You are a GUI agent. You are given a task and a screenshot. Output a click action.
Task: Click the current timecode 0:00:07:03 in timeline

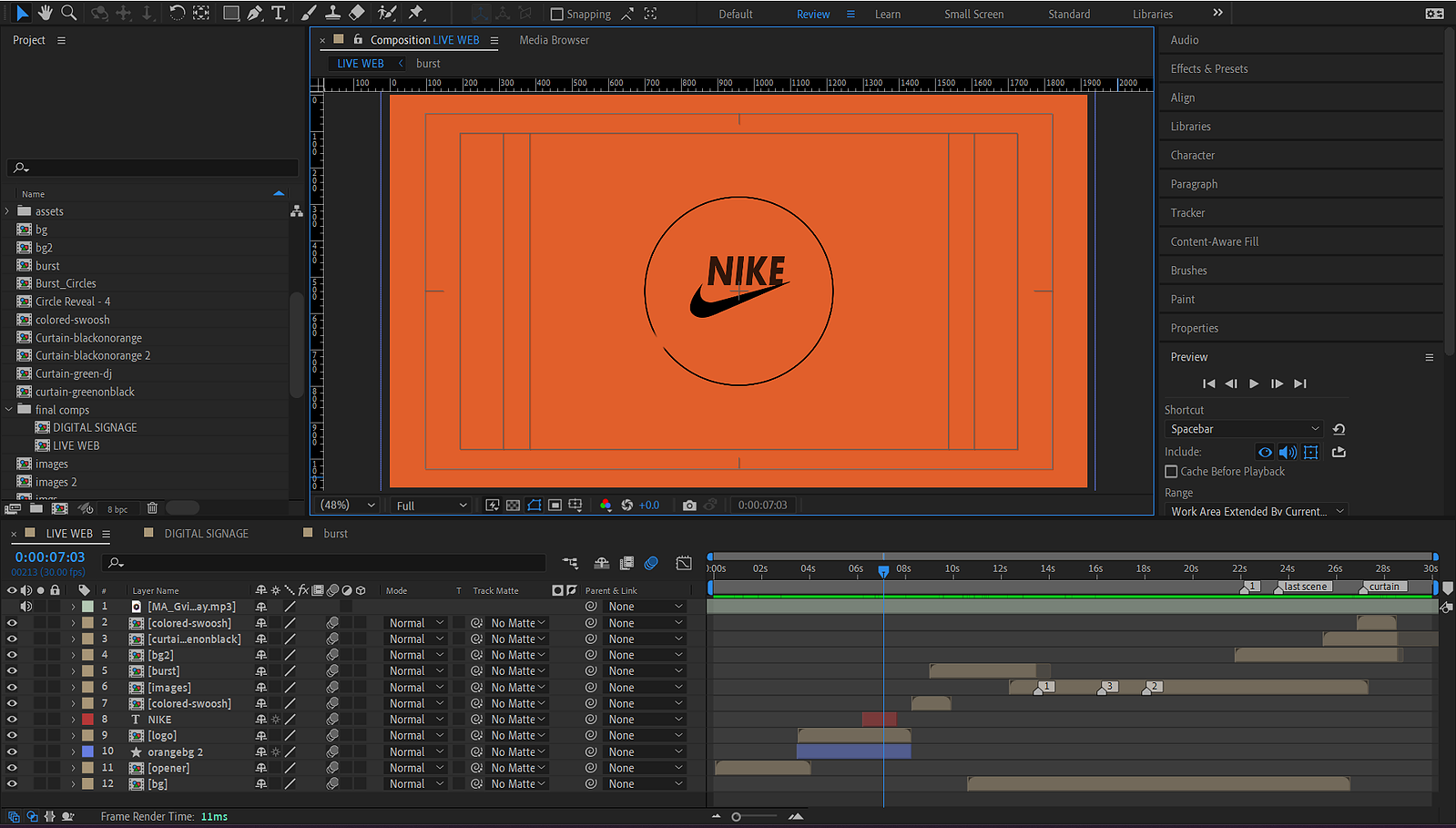(50, 557)
